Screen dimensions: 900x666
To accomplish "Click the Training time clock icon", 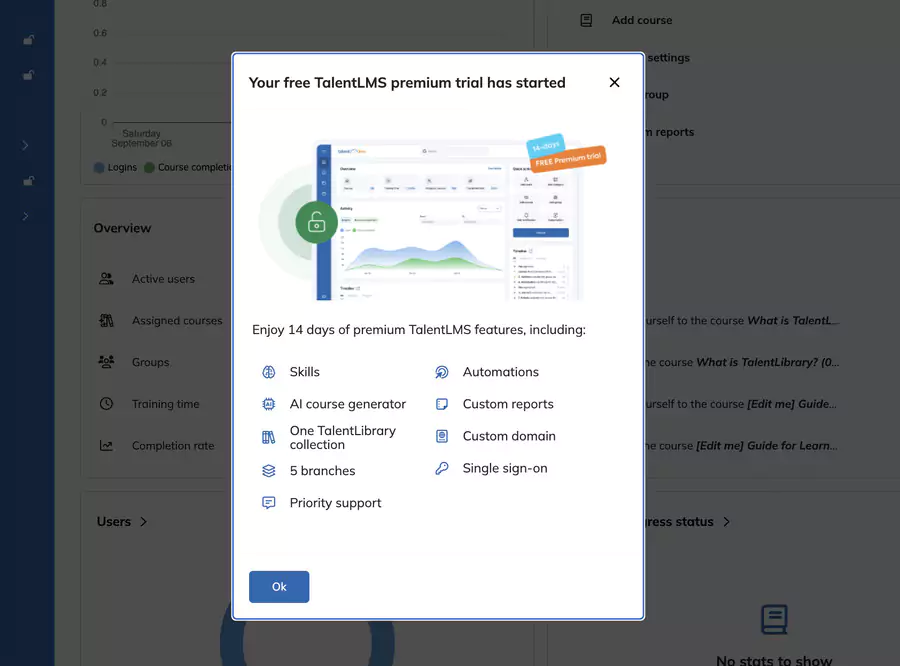I will pyautogui.click(x=107, y=404).
